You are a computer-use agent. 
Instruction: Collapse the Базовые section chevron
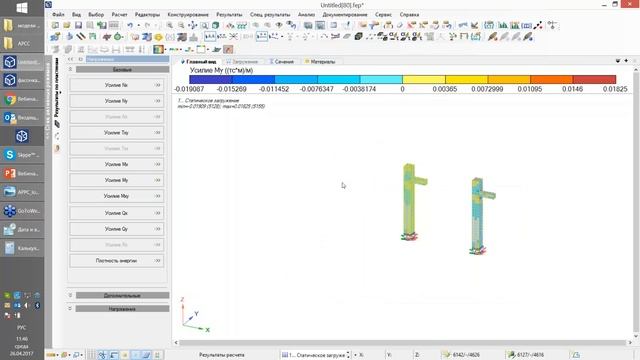point(70,69)
